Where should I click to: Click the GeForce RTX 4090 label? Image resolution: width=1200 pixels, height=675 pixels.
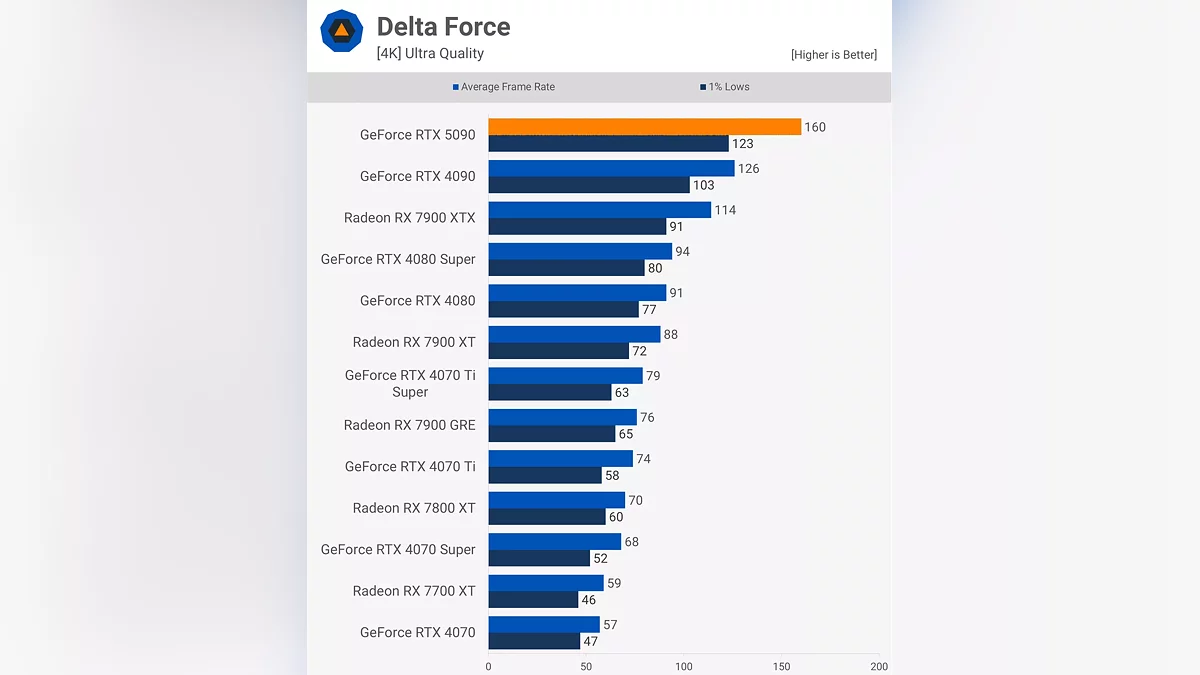click(417, 176)
